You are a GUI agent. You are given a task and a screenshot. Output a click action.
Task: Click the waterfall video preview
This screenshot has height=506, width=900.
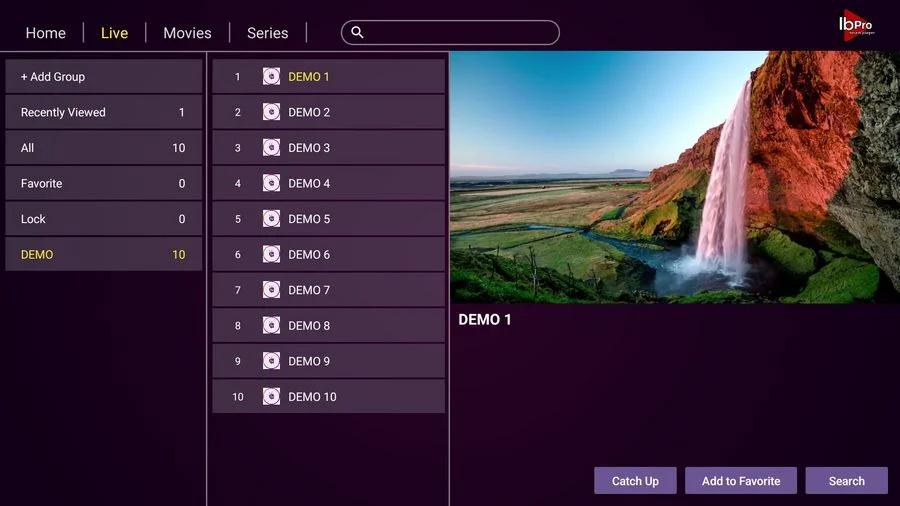click(x=675, y=177)
